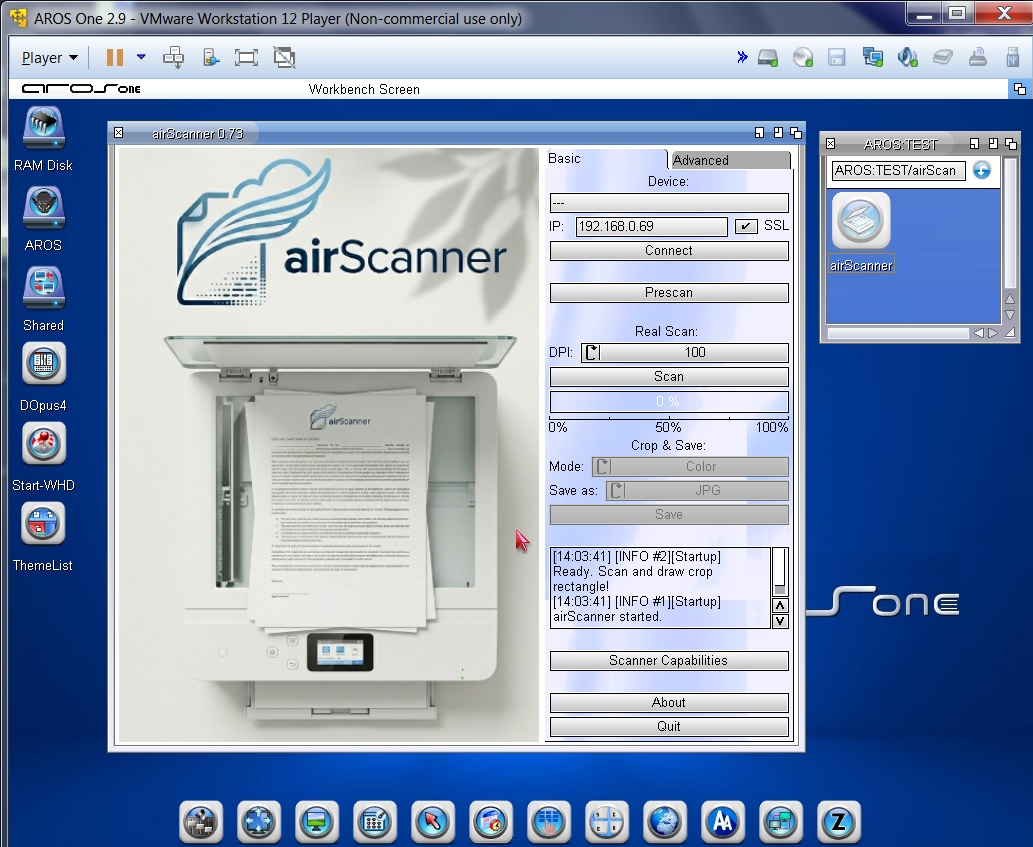The width and height of the screenshot is (1033, 847).
Task: Click the Prescan button
Action: point(669,293)
